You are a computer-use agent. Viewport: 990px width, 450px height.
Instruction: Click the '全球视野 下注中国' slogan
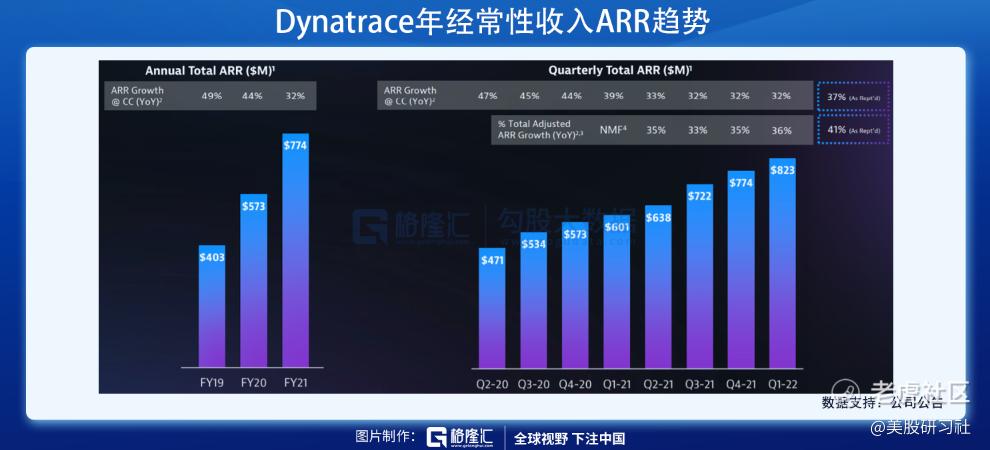click(570, 437)
